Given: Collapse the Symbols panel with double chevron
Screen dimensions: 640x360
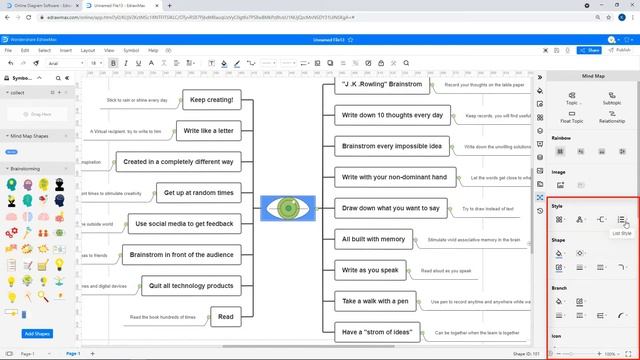Looking at the screenshot, I should [x=67, y=78].
